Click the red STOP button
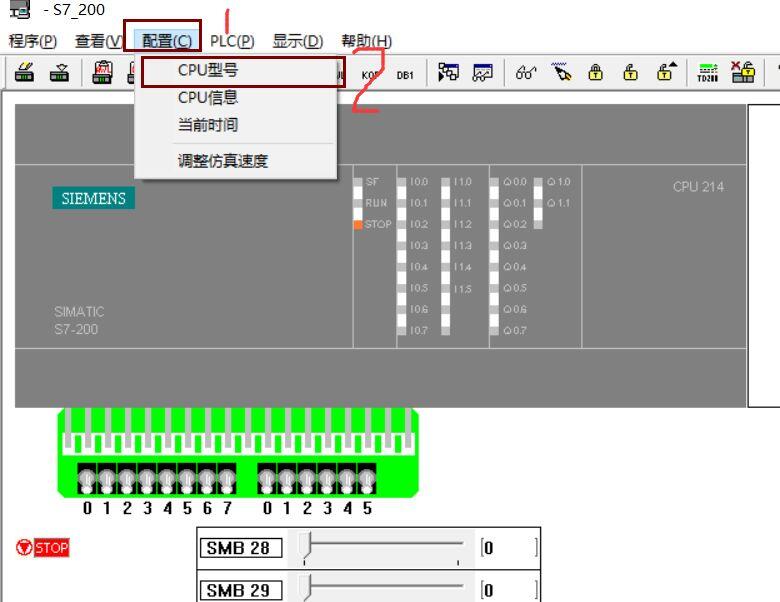The image size is (780, 602). click(x=51, y=548)
